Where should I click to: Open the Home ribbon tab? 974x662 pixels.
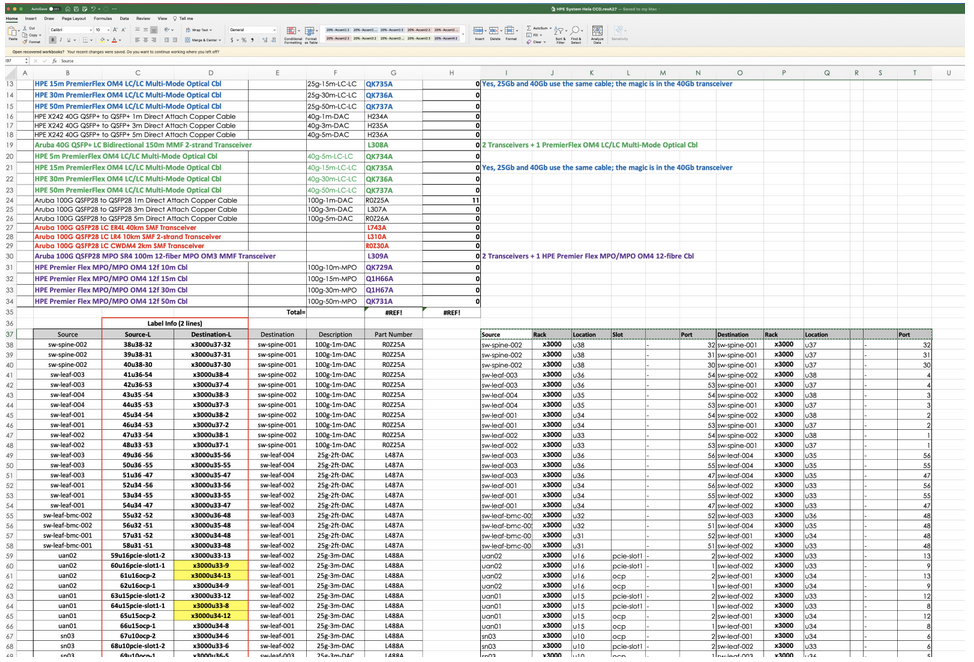click(12, 19)
